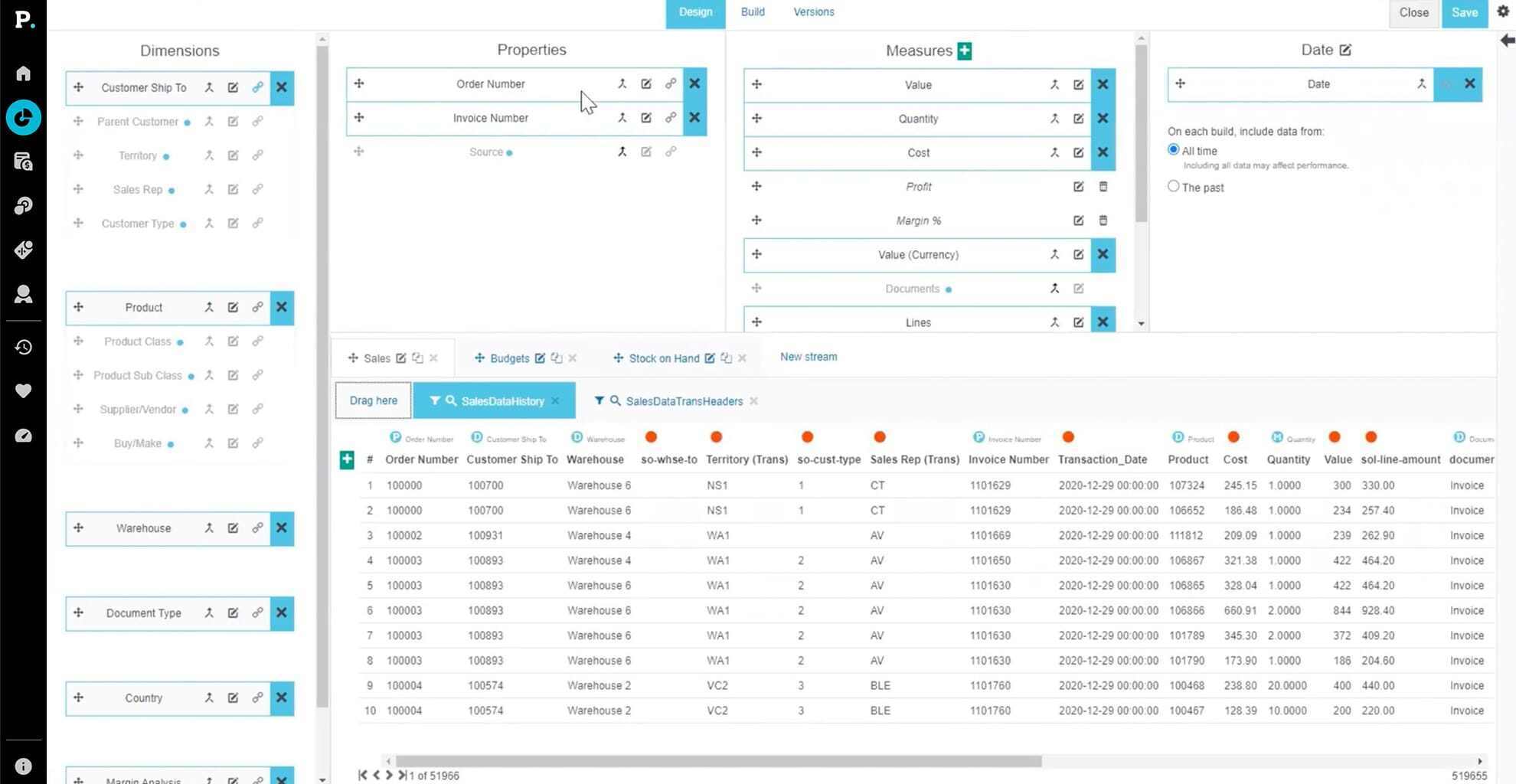Screen dimensions: 1516x784
Task: Open the info icon at sidebar bottom
Action: click(x=23, y=766)
